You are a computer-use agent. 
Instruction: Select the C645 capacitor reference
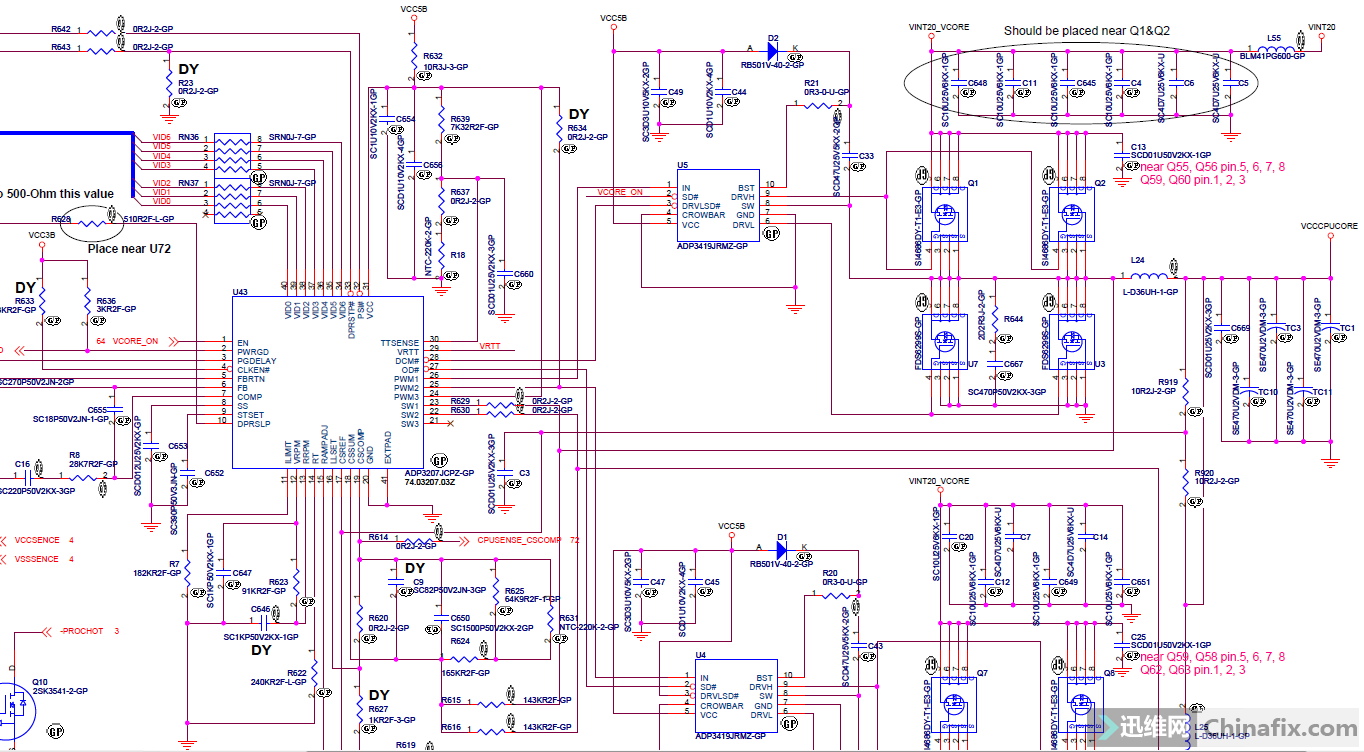click(x=1086, y=83)
